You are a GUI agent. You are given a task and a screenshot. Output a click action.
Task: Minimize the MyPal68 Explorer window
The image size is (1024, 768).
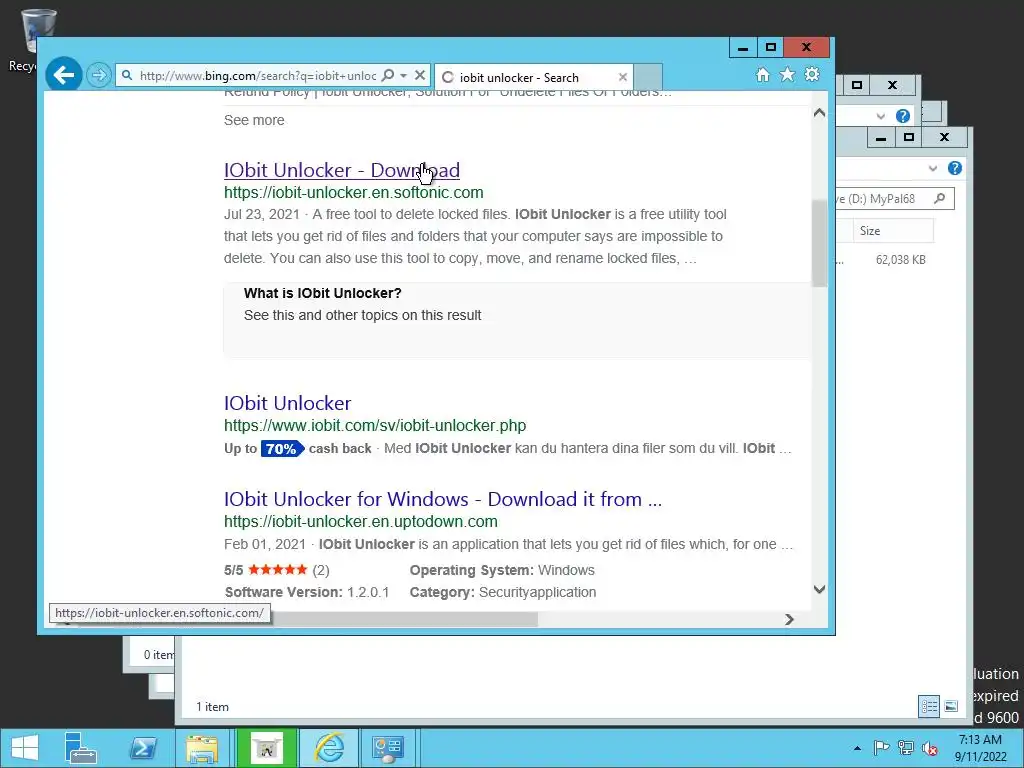tap(881, 137)
